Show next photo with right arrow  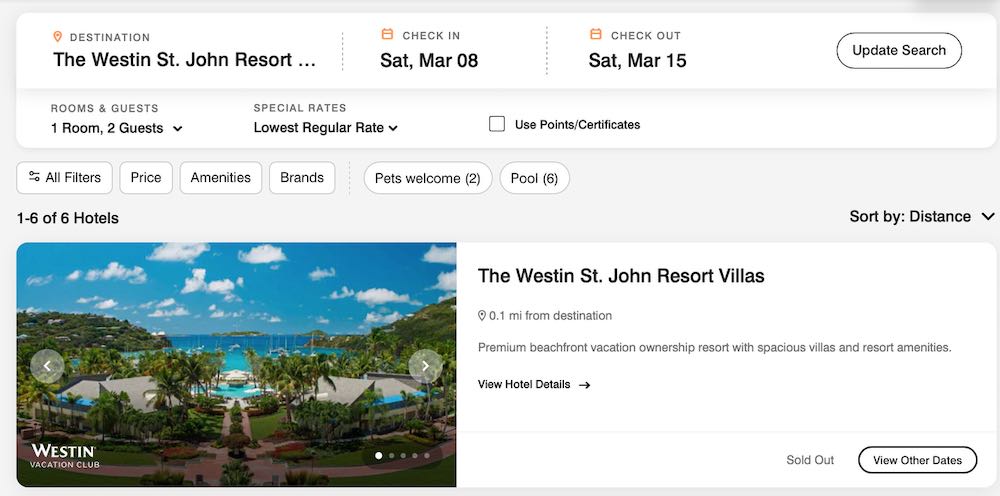tap(425, 366)
